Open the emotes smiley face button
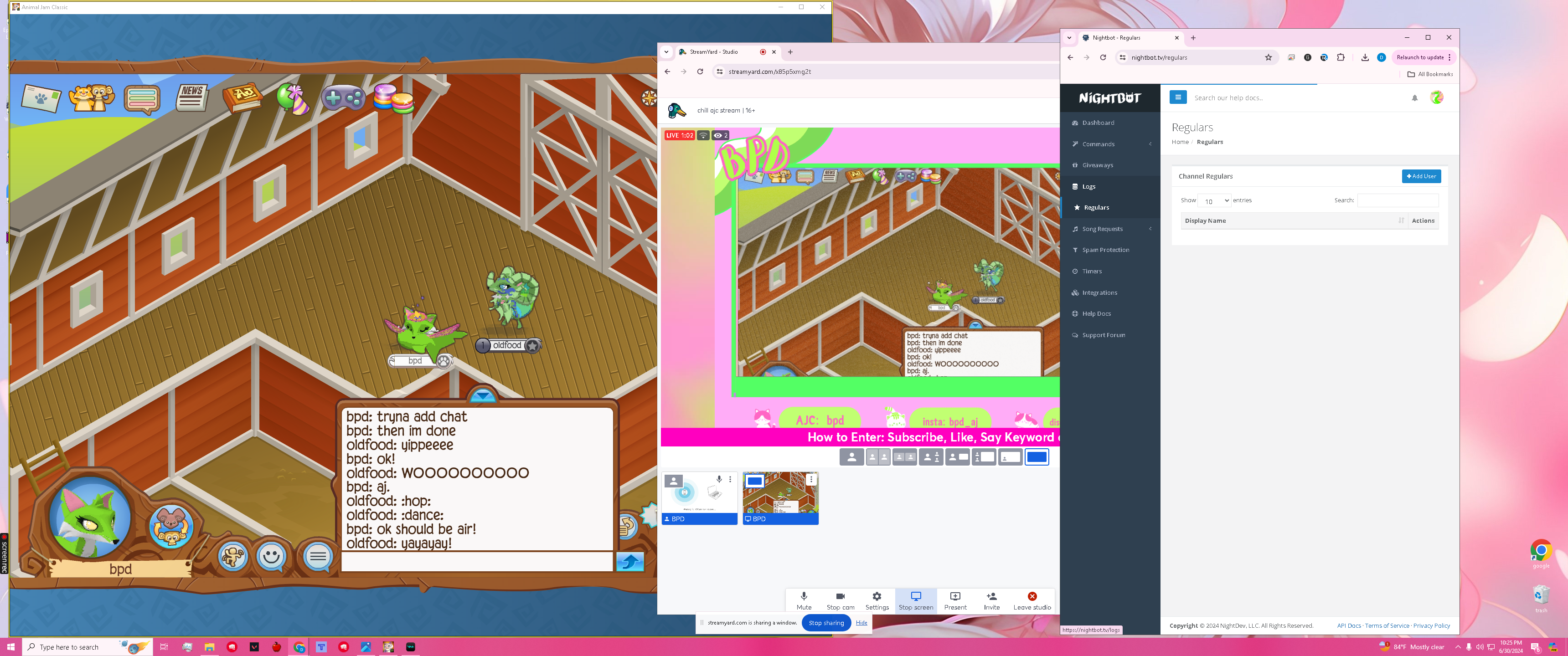This screenshot has height=656, width=1568. [271, 556]
